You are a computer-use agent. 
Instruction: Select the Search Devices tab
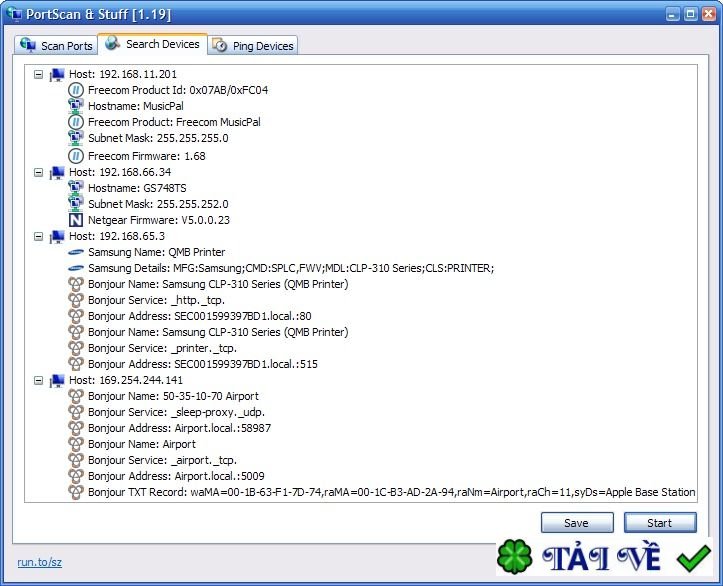(x=153, y=44)
